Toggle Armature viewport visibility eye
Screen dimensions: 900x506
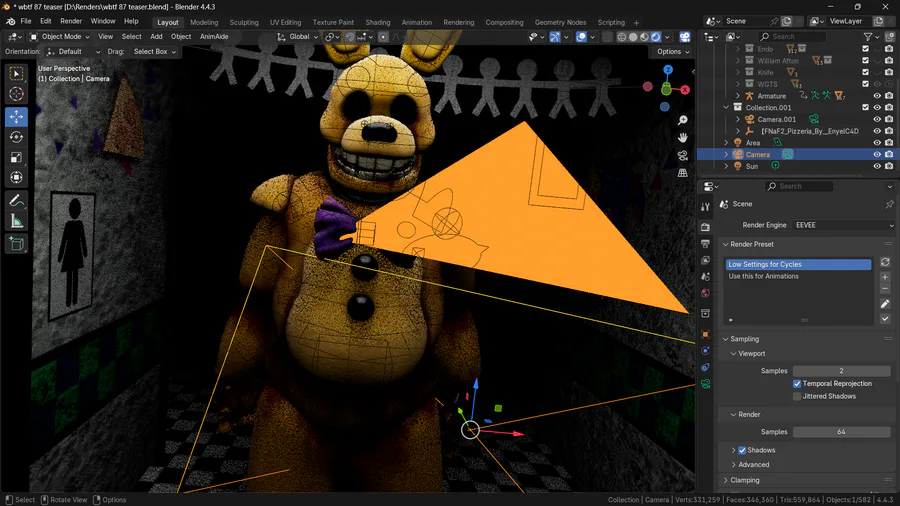point(877,96)
